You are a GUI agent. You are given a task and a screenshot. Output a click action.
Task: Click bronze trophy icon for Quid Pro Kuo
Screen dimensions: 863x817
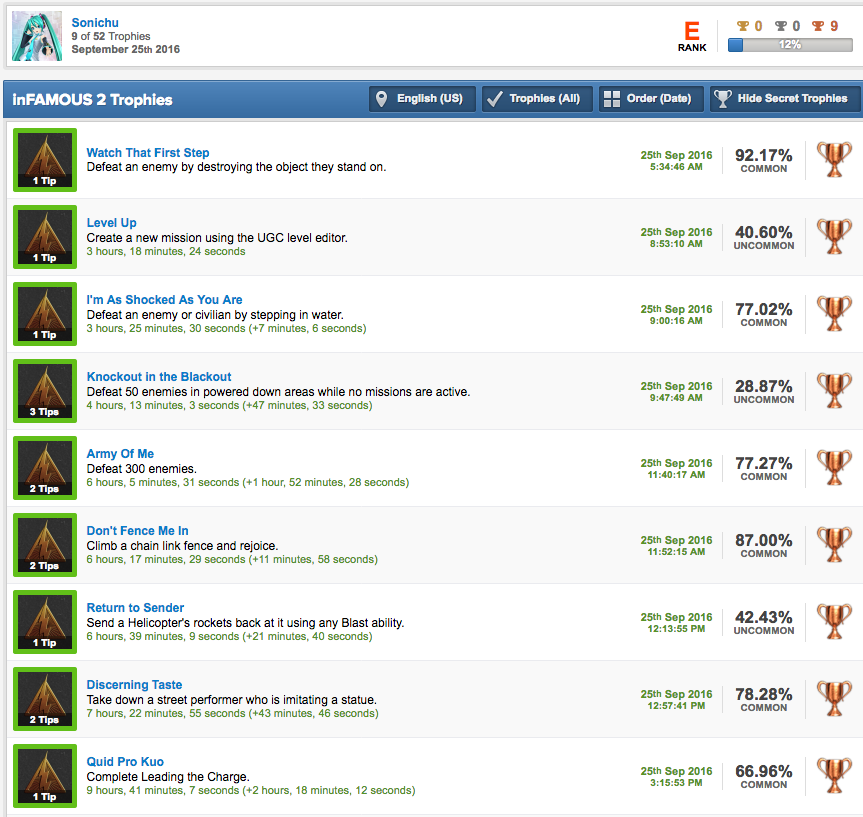(x=834, y=776)
